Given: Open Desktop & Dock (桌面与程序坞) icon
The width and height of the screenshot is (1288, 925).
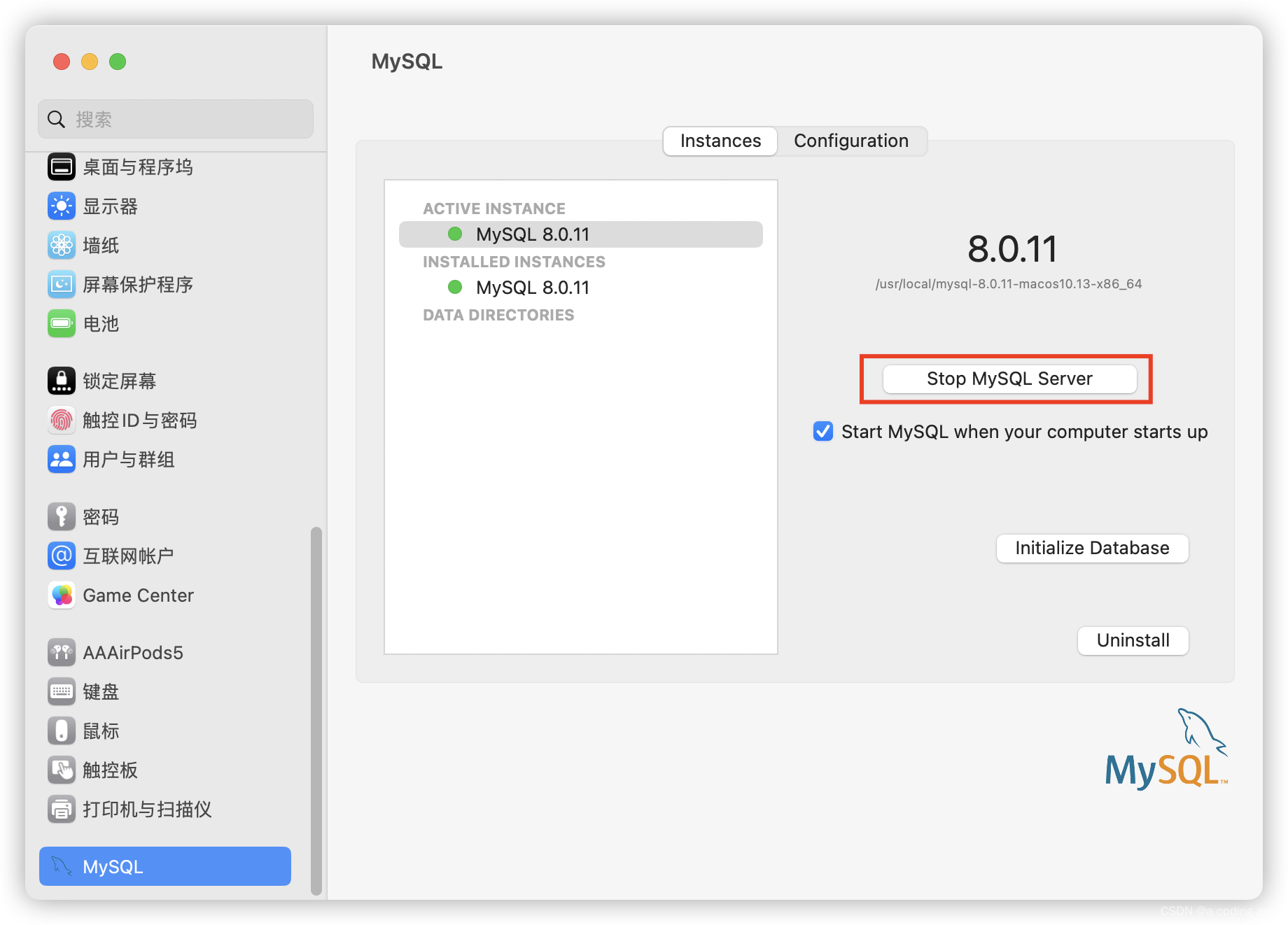Looking at the screenshot, I should (x=62, y=167).
